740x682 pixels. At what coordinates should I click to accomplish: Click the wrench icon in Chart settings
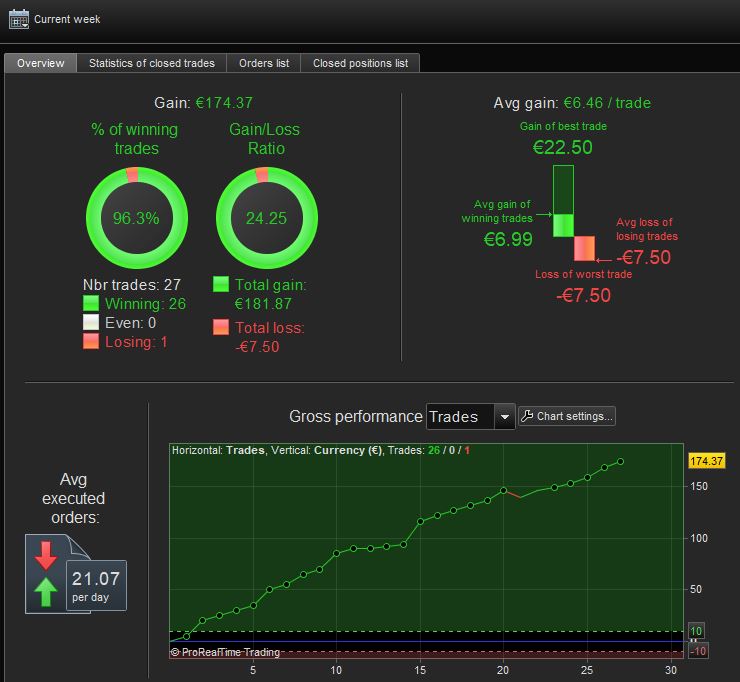point(527,416)
